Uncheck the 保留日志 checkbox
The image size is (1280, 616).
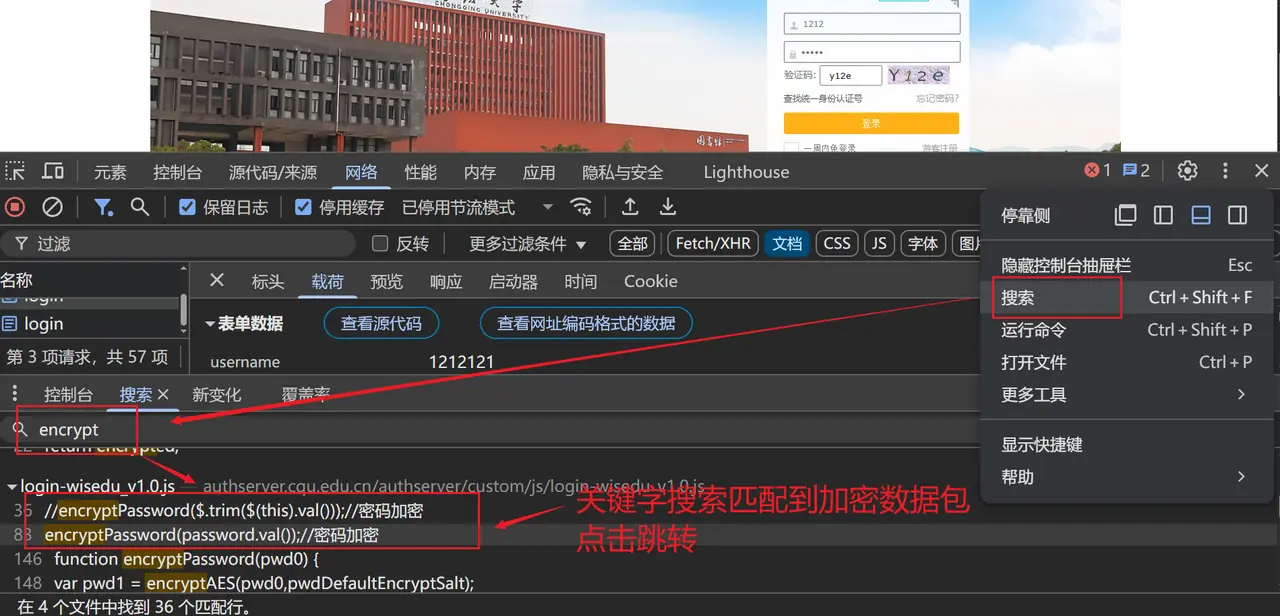187,207
